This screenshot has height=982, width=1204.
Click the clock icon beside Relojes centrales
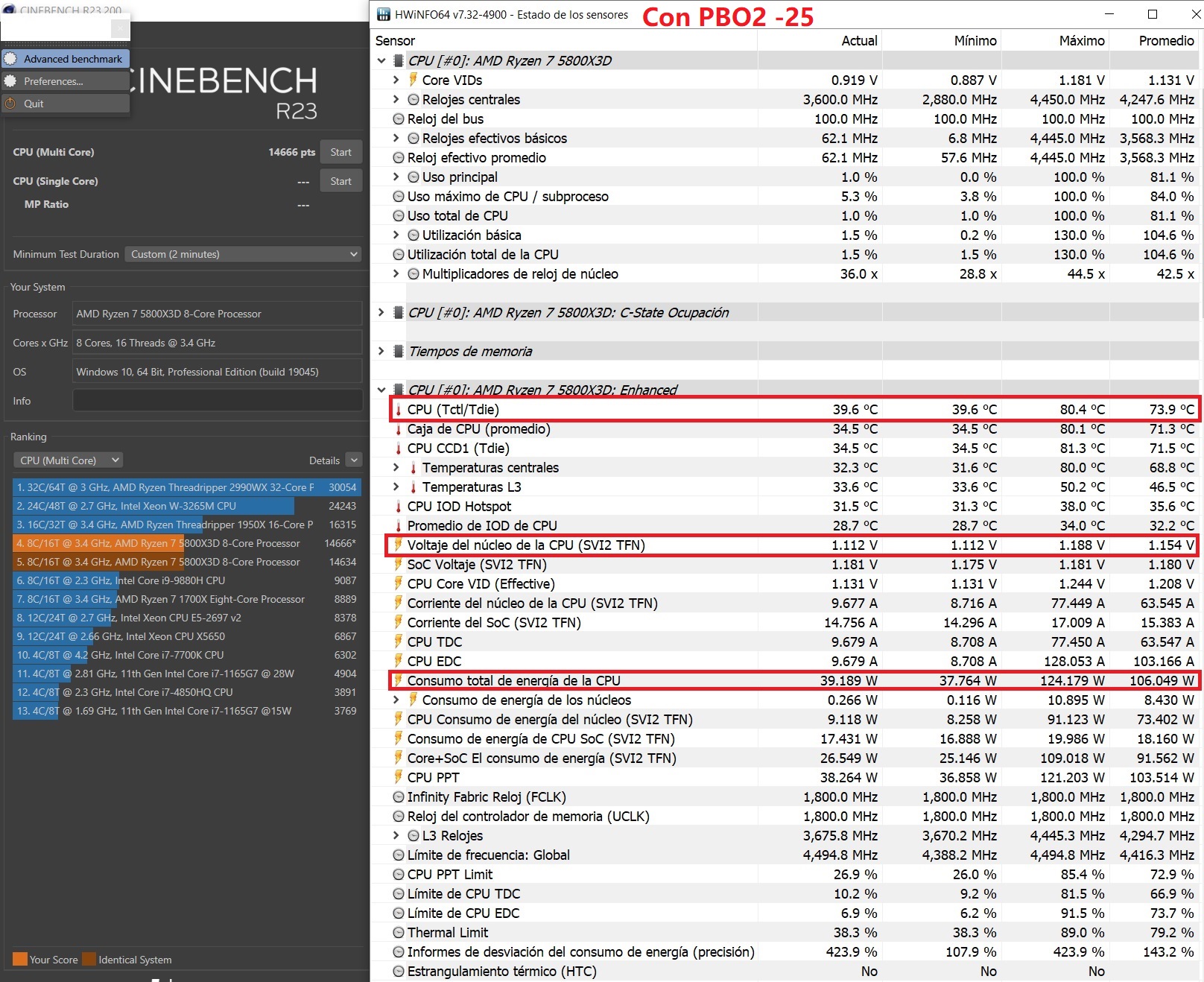(414, 99)
